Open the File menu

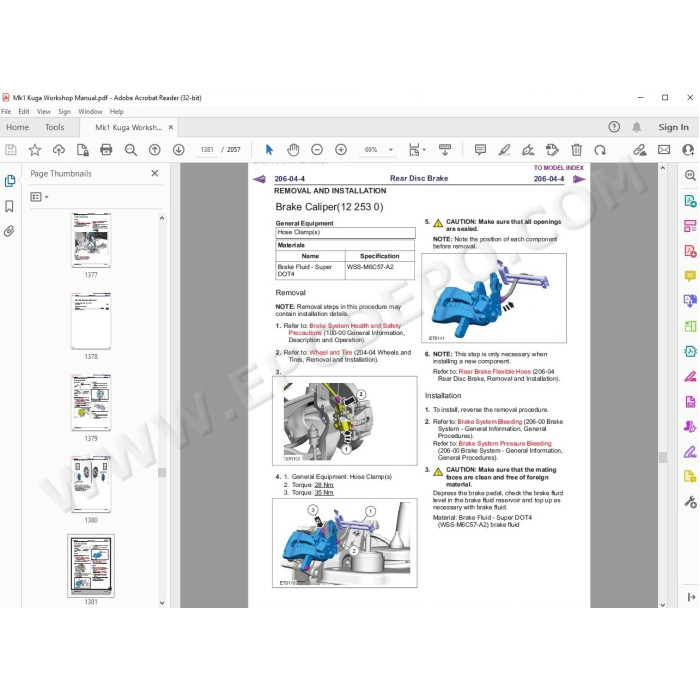click(6, 111)
